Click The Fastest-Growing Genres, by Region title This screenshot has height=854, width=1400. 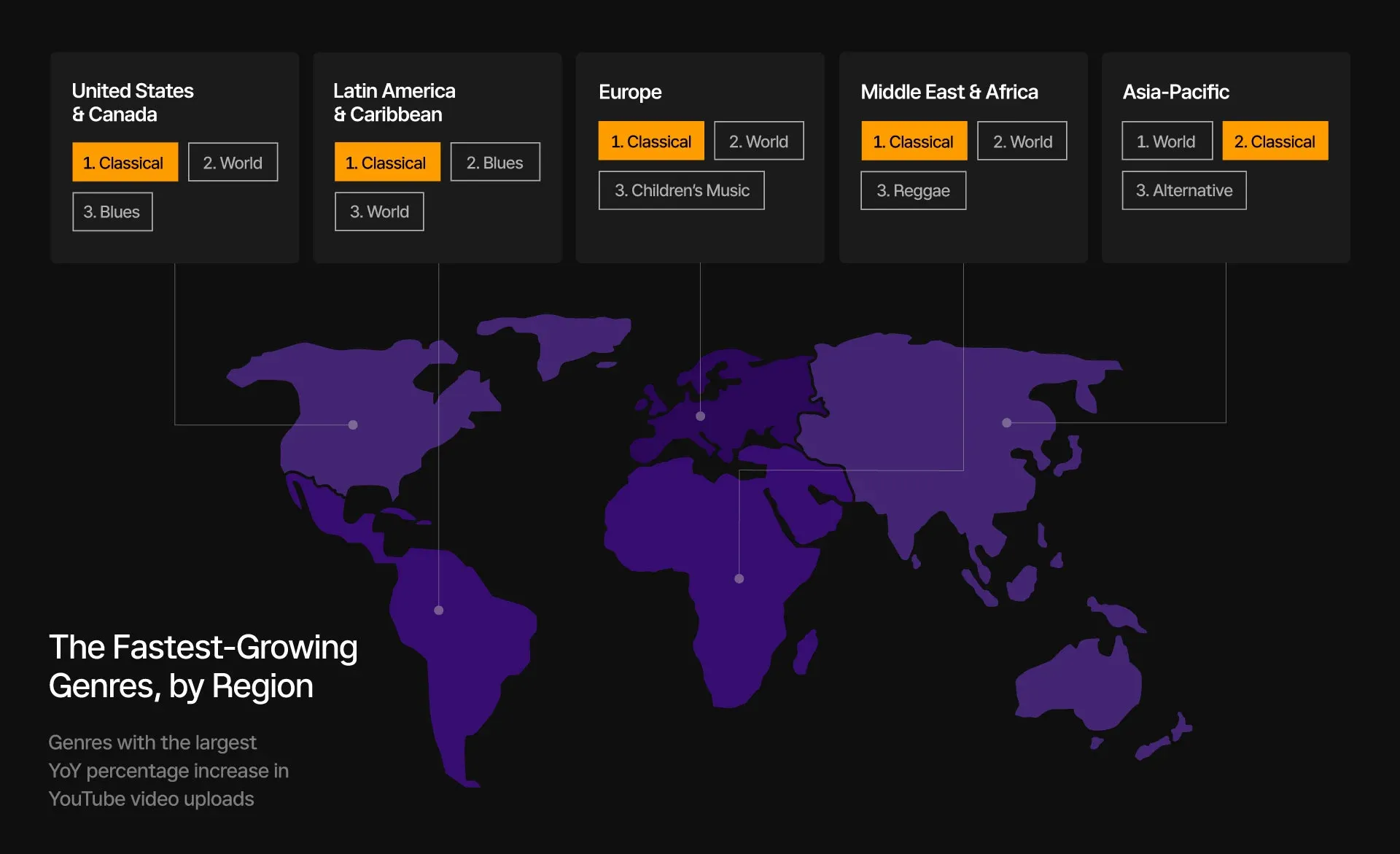click(203, 666)
